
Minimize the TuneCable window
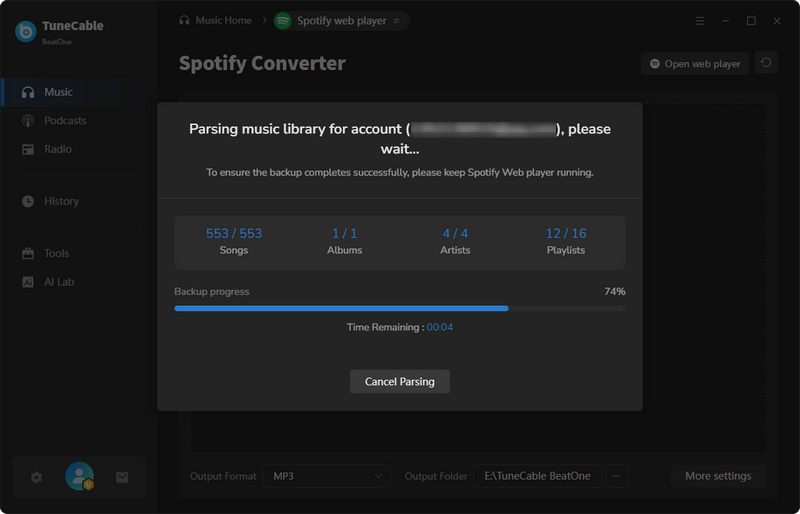pos(726,21)
